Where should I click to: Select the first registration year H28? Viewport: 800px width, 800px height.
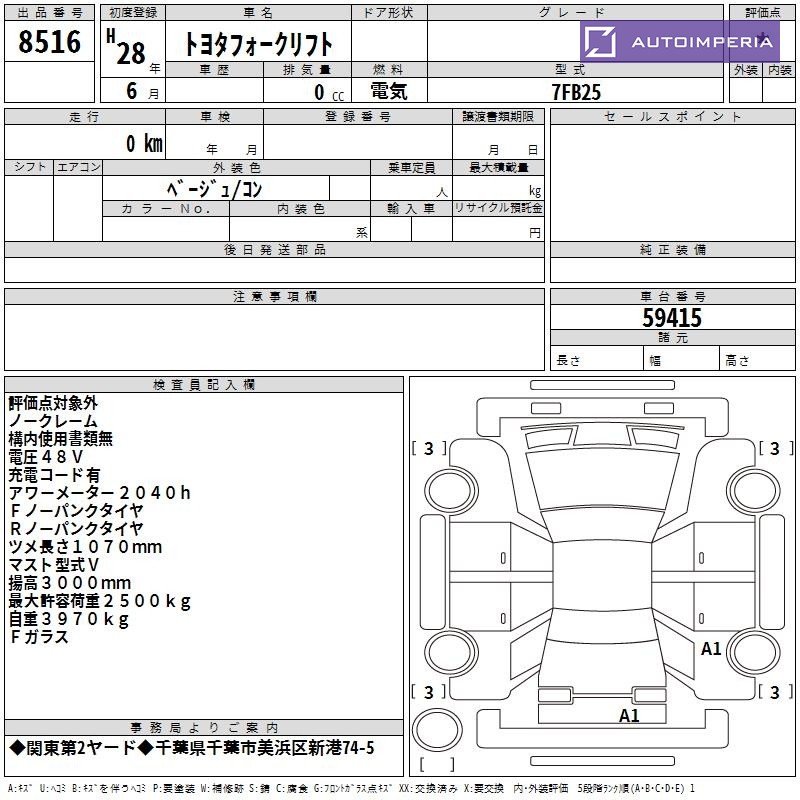tap(126, 47)
